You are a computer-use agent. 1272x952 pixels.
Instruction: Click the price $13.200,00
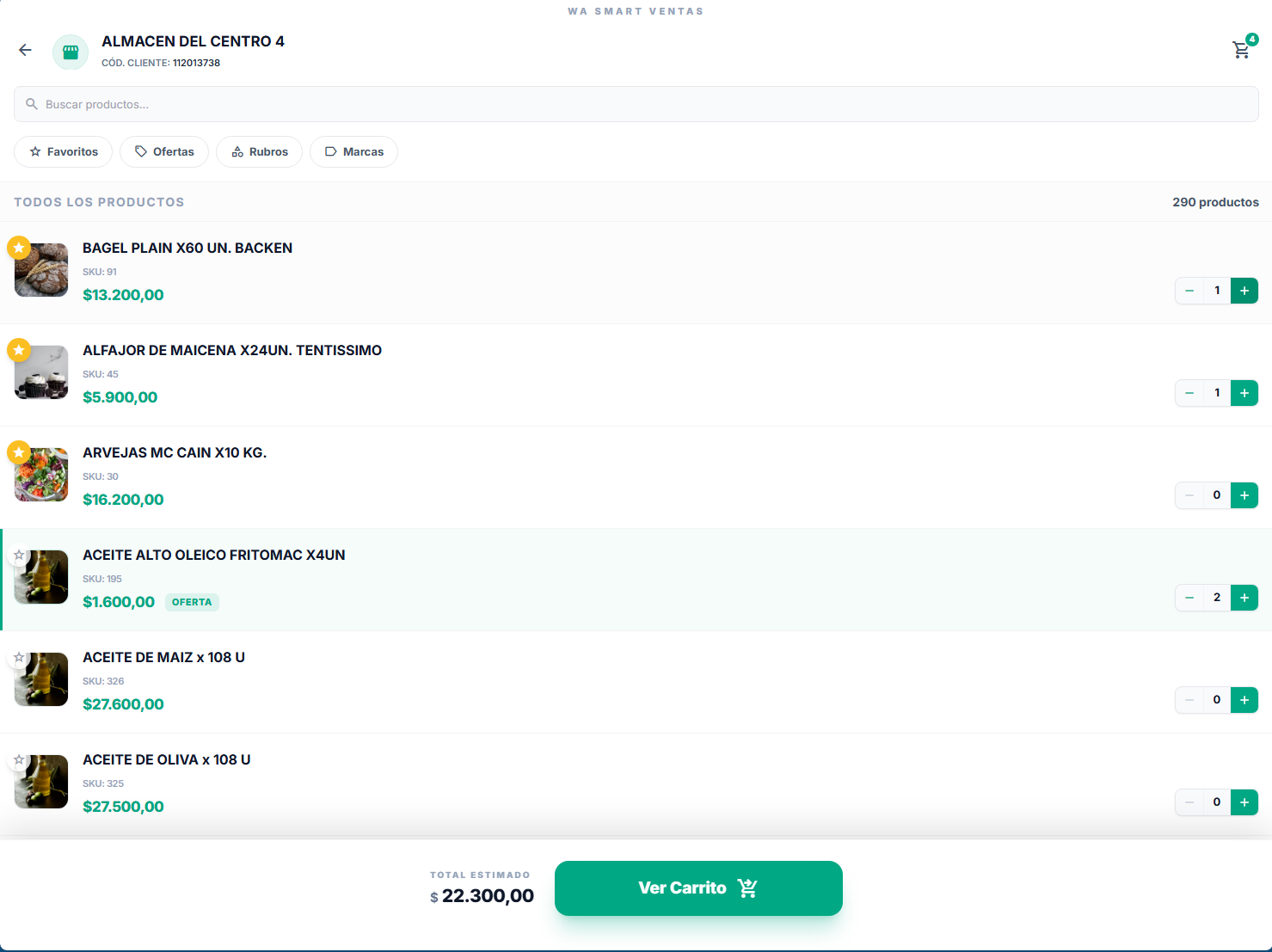[123, 295]
